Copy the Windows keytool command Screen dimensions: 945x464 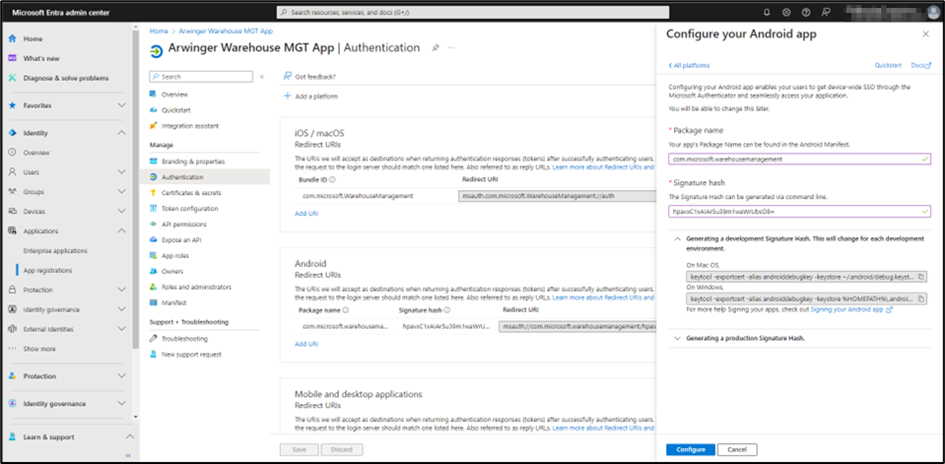pyautogui.click(x=921, y=298)
